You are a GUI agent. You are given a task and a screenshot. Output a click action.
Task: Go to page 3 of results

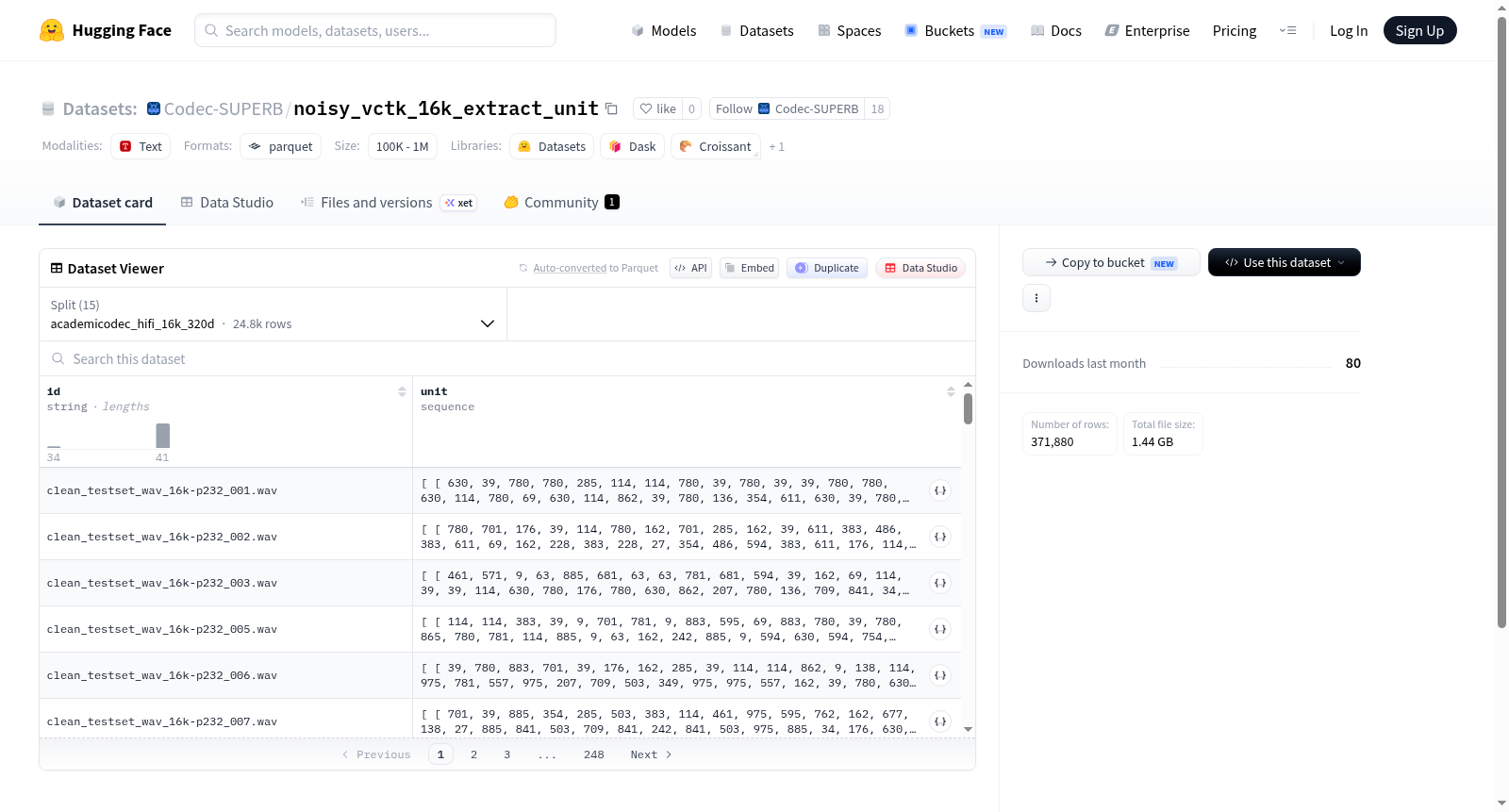coord(507,754)
